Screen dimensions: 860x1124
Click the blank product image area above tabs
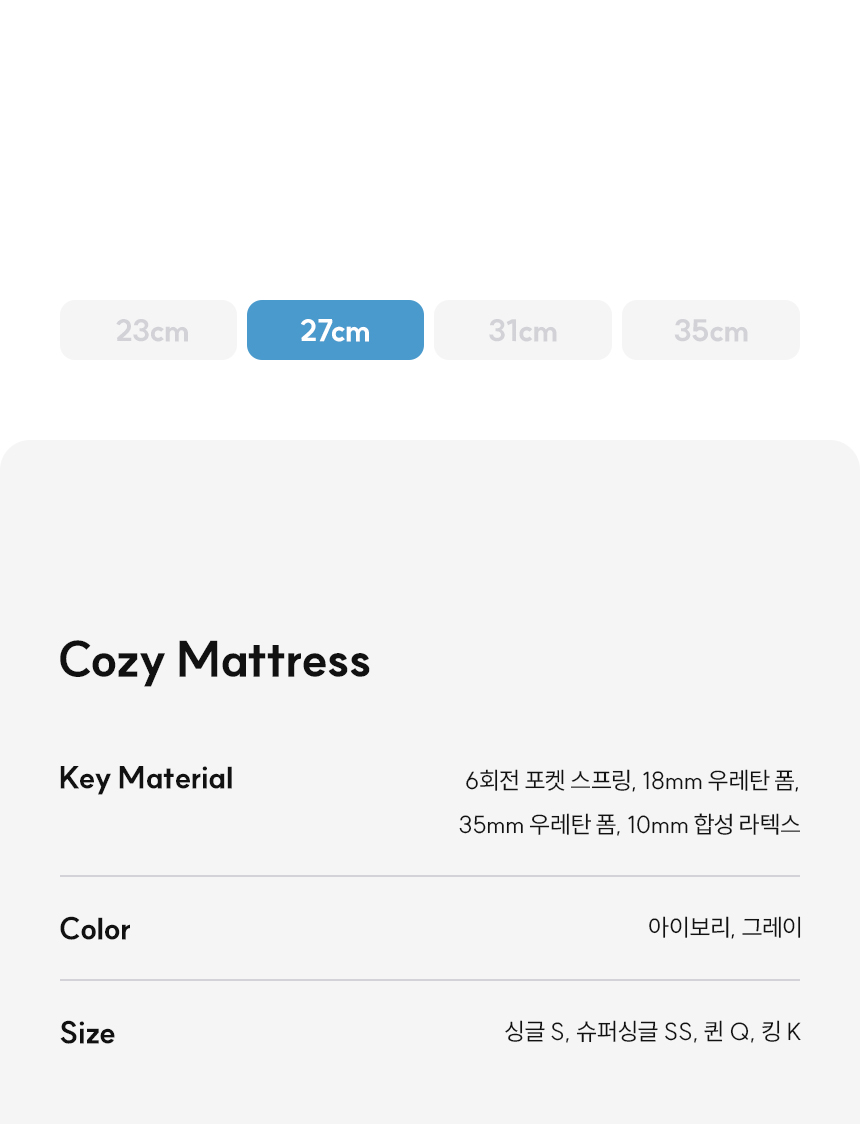(x=430, y=143)
